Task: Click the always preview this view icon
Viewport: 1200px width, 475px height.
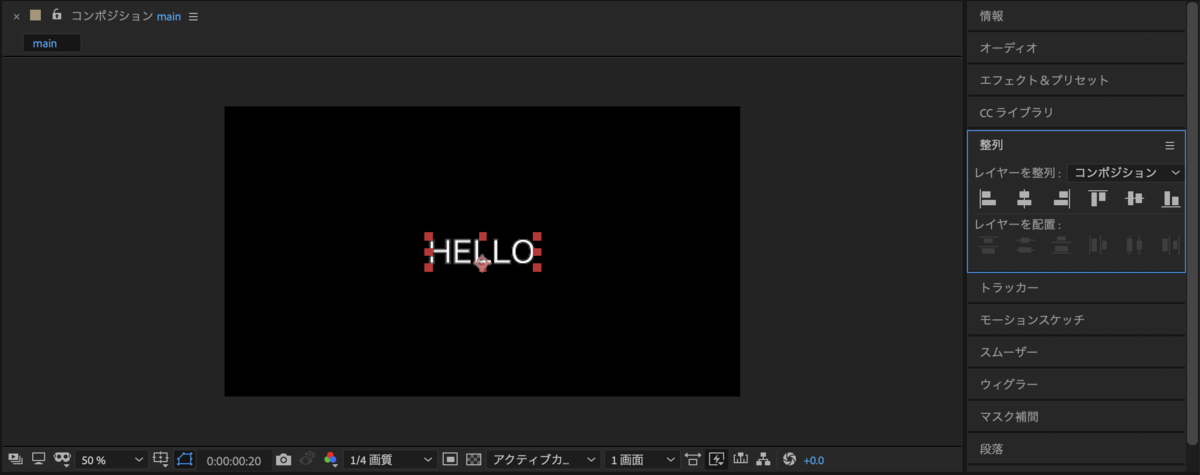Action: pyautogui.click(x=16, y=459)
